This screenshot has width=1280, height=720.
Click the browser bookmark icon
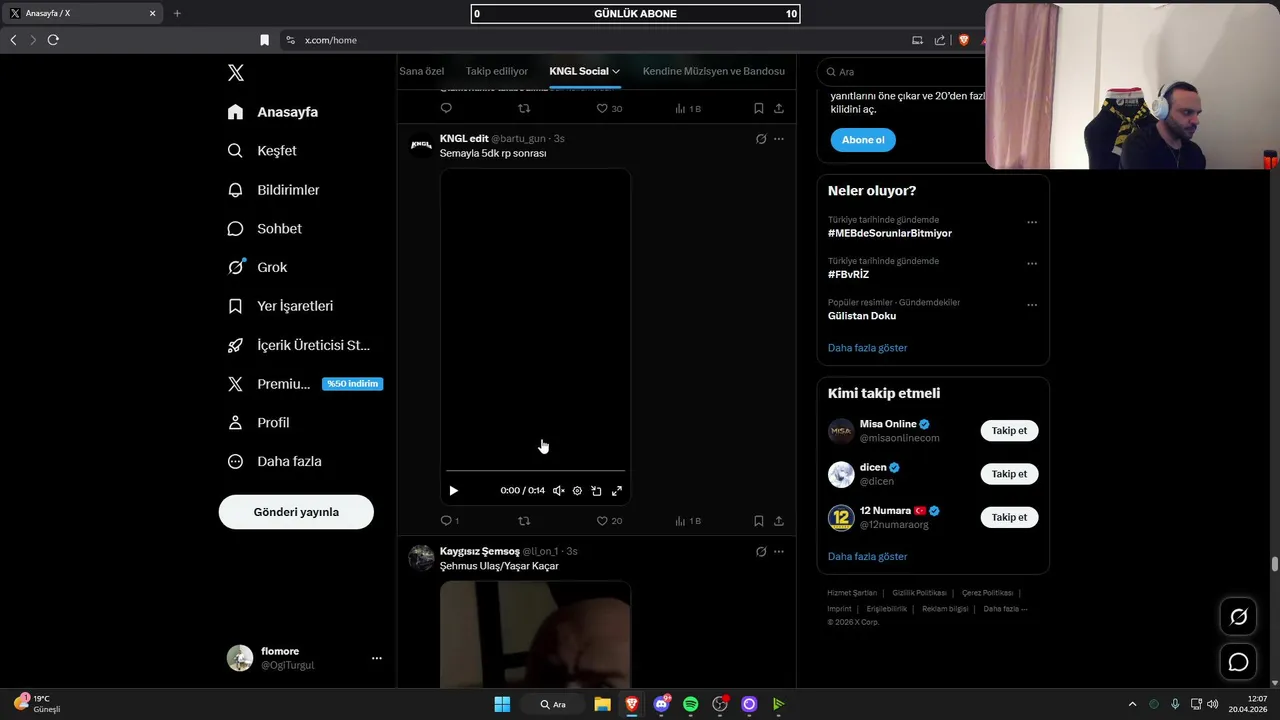264,40
